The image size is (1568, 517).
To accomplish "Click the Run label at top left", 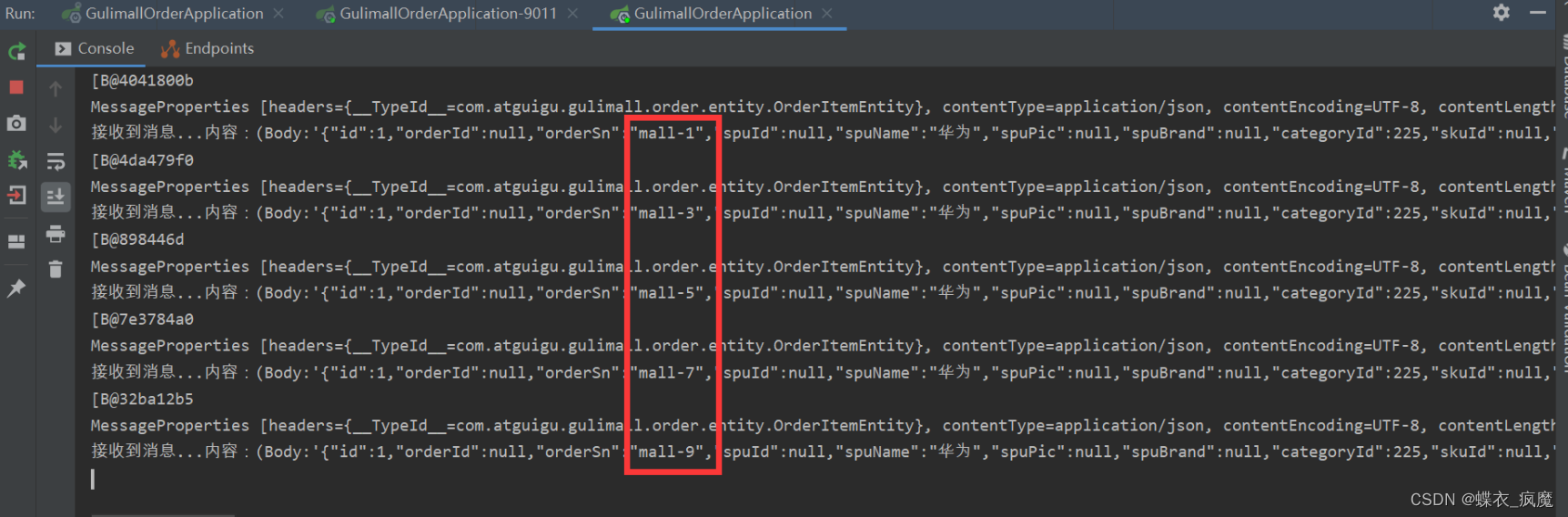I will click(x=20, y=14).
